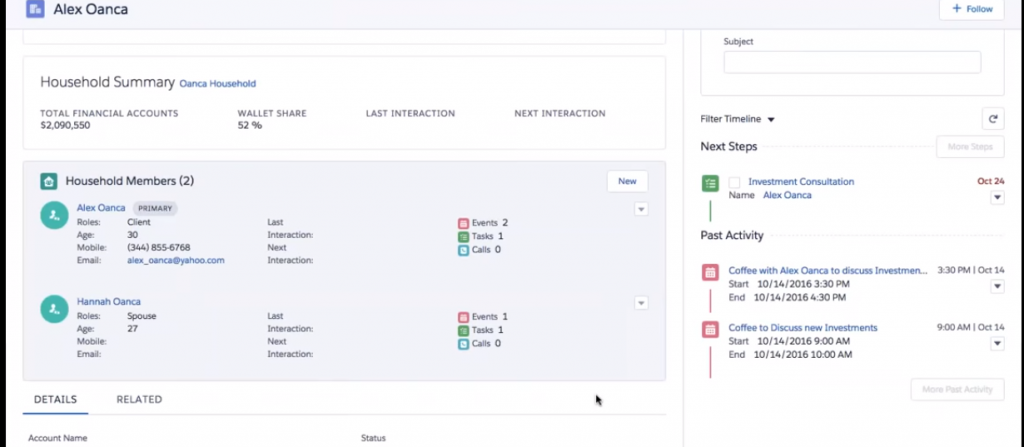1024x447 pixels.
Task: Click New button in Household Members
Action: click(x=627, y=181)
